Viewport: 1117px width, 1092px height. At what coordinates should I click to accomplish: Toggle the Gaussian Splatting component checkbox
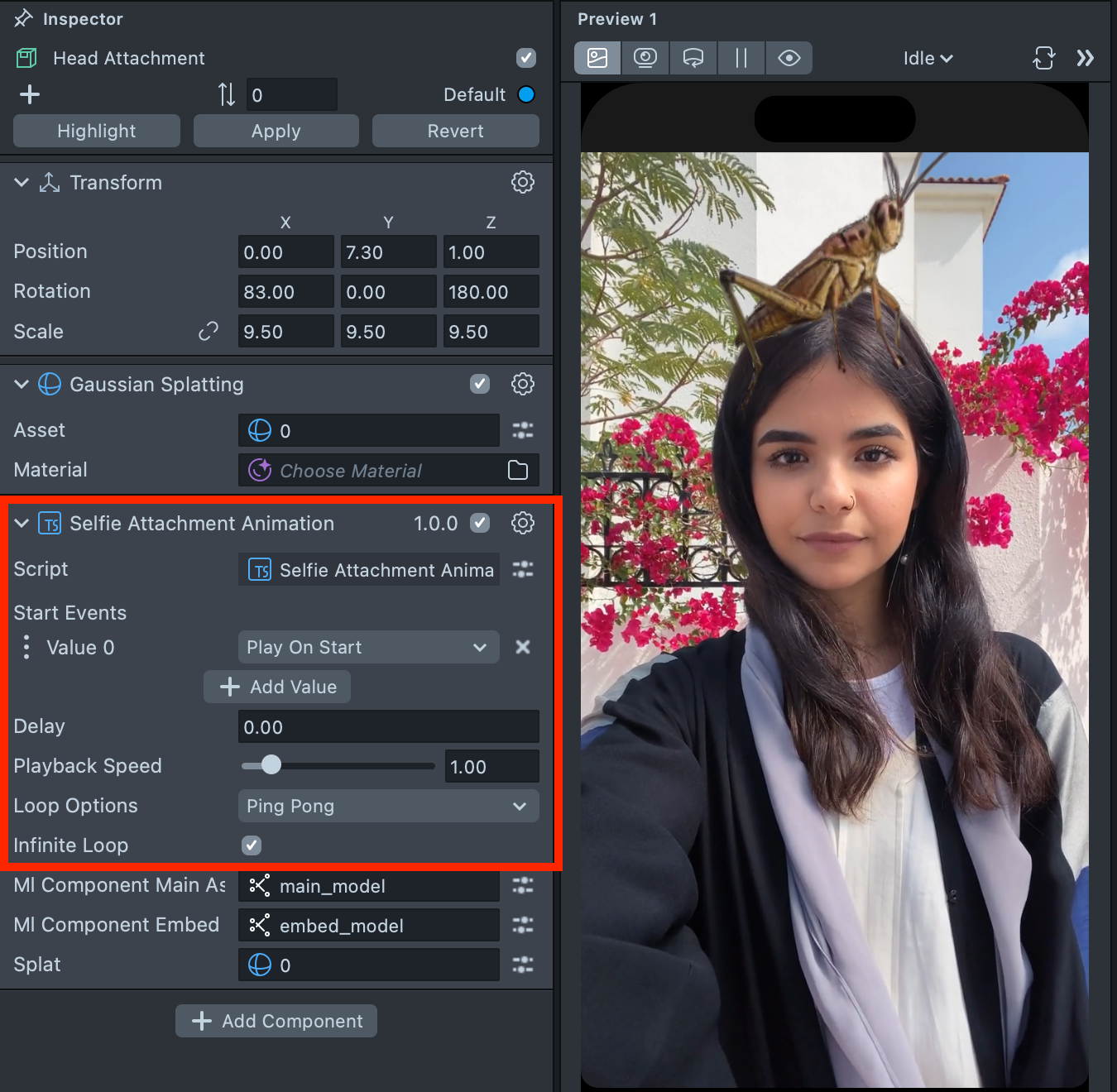[x=480, y=384]
